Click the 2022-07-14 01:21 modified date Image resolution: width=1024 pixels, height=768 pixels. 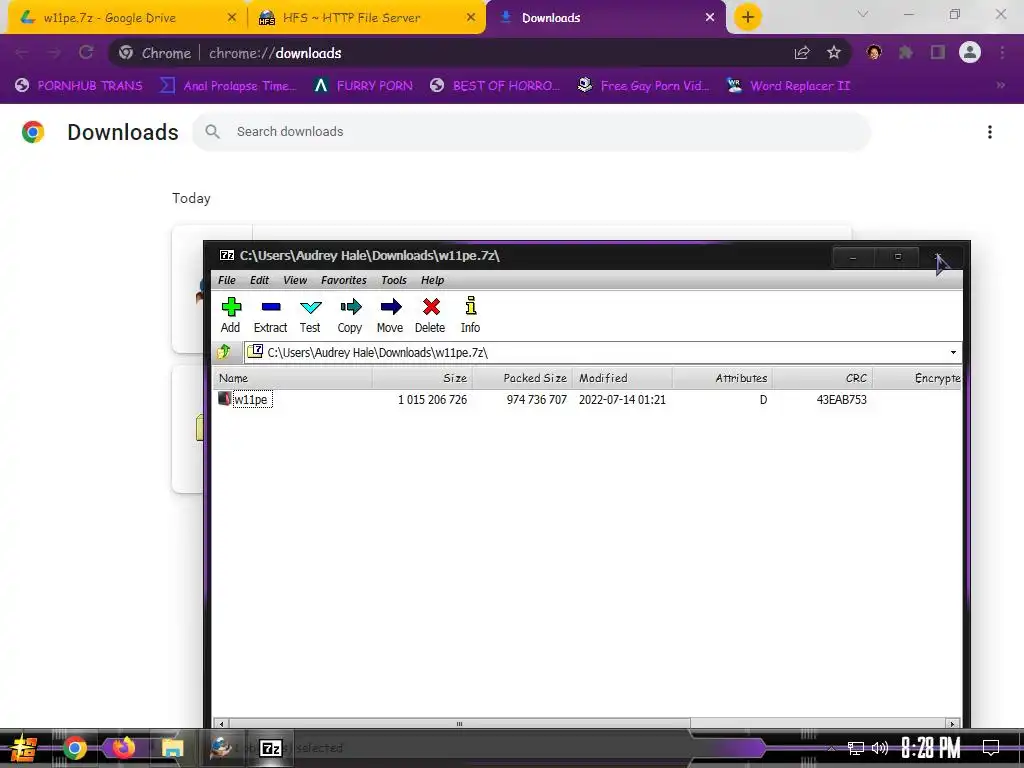pos(622,400)
